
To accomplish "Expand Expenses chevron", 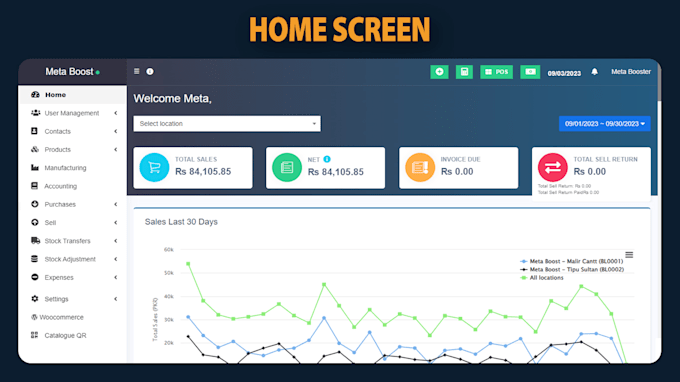I will tap(115, 277).
